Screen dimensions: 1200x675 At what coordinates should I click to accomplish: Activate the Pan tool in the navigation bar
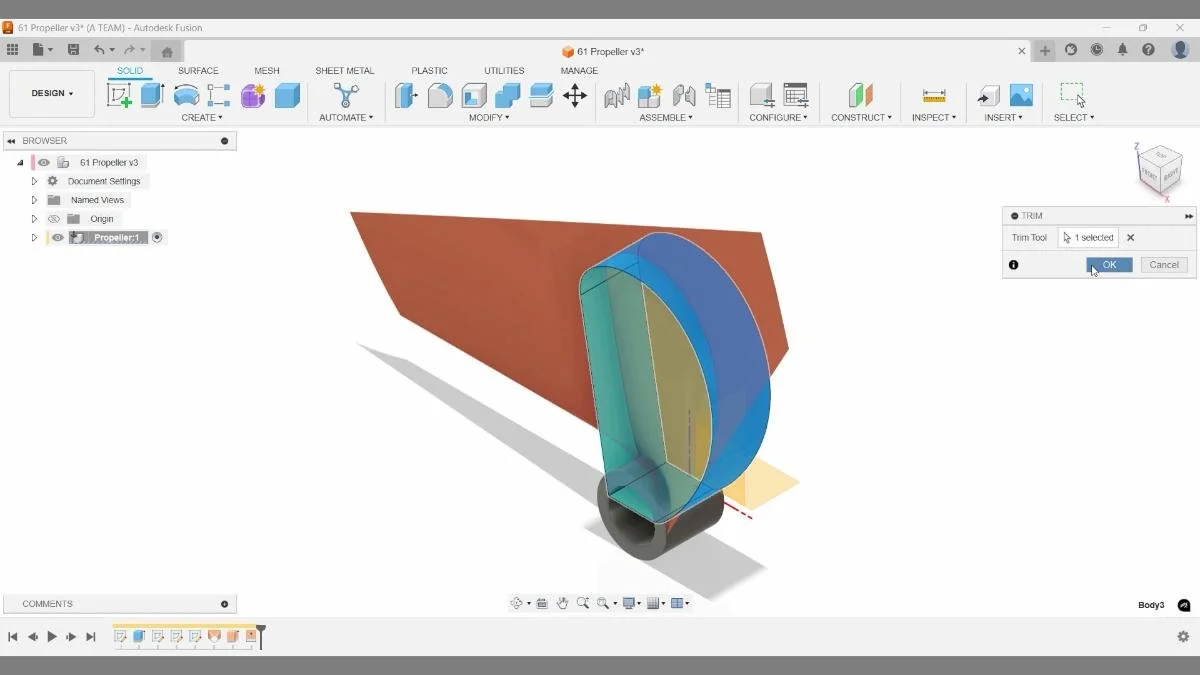563,603
